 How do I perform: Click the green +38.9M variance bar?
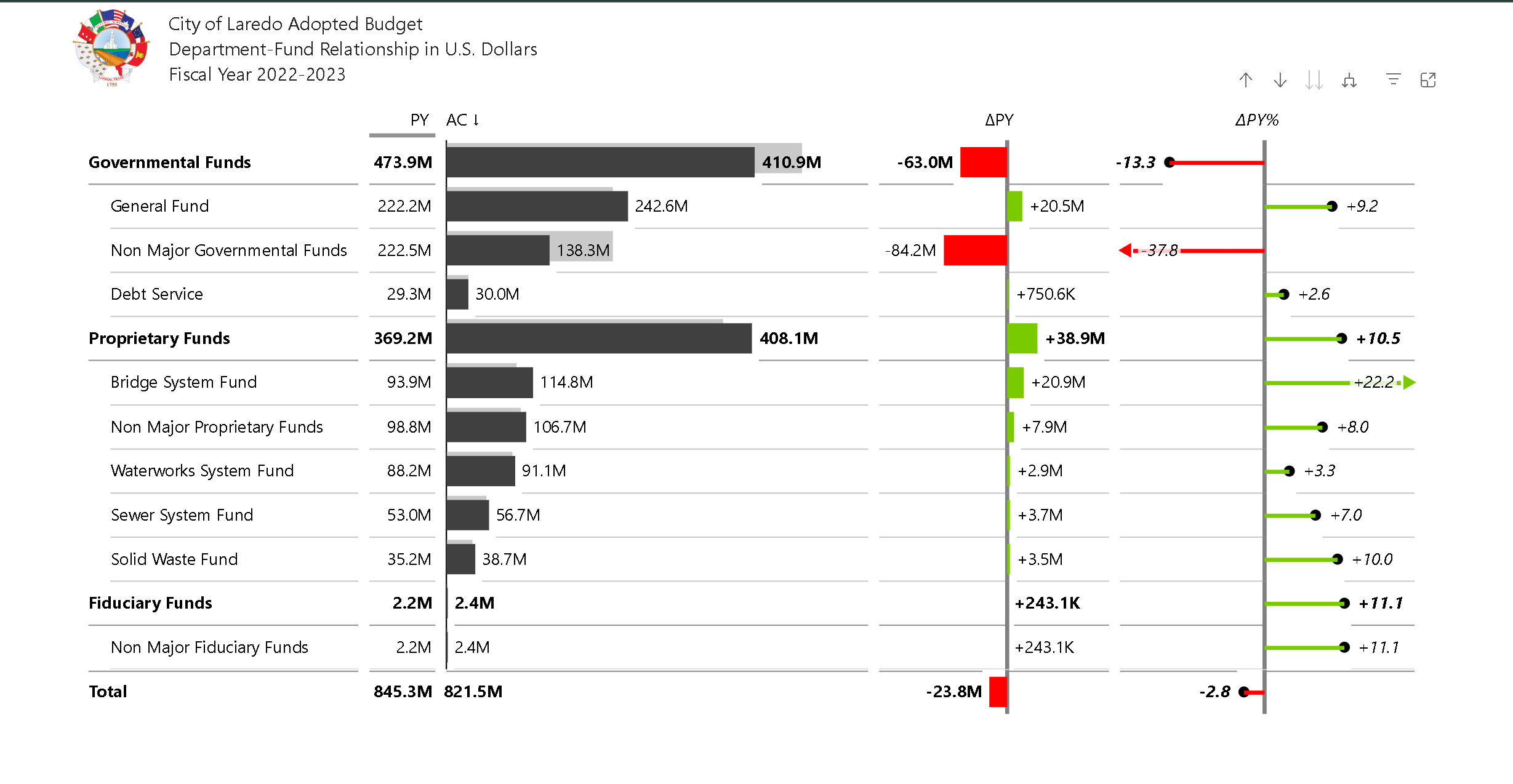[1022, 338]
